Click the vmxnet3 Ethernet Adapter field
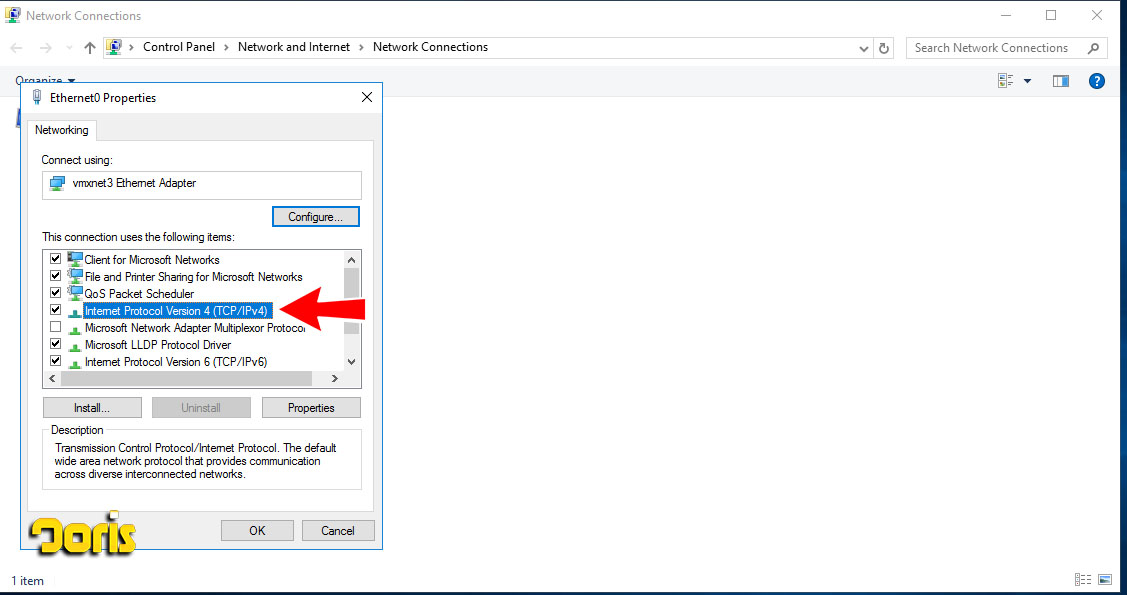 (x=202, y=185)
